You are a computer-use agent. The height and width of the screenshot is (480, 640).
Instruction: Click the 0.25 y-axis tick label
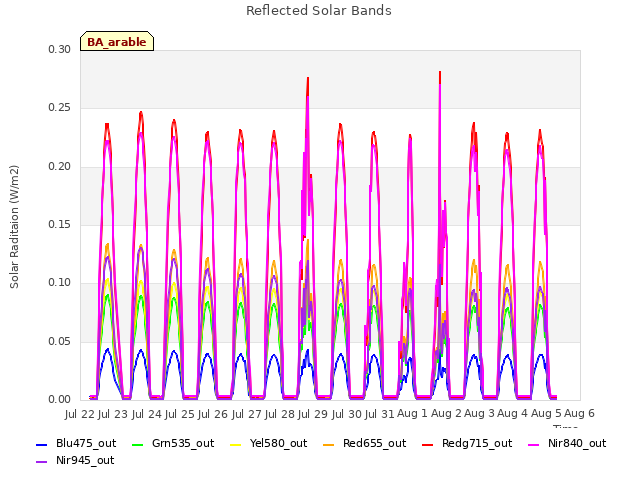[59, 108]
